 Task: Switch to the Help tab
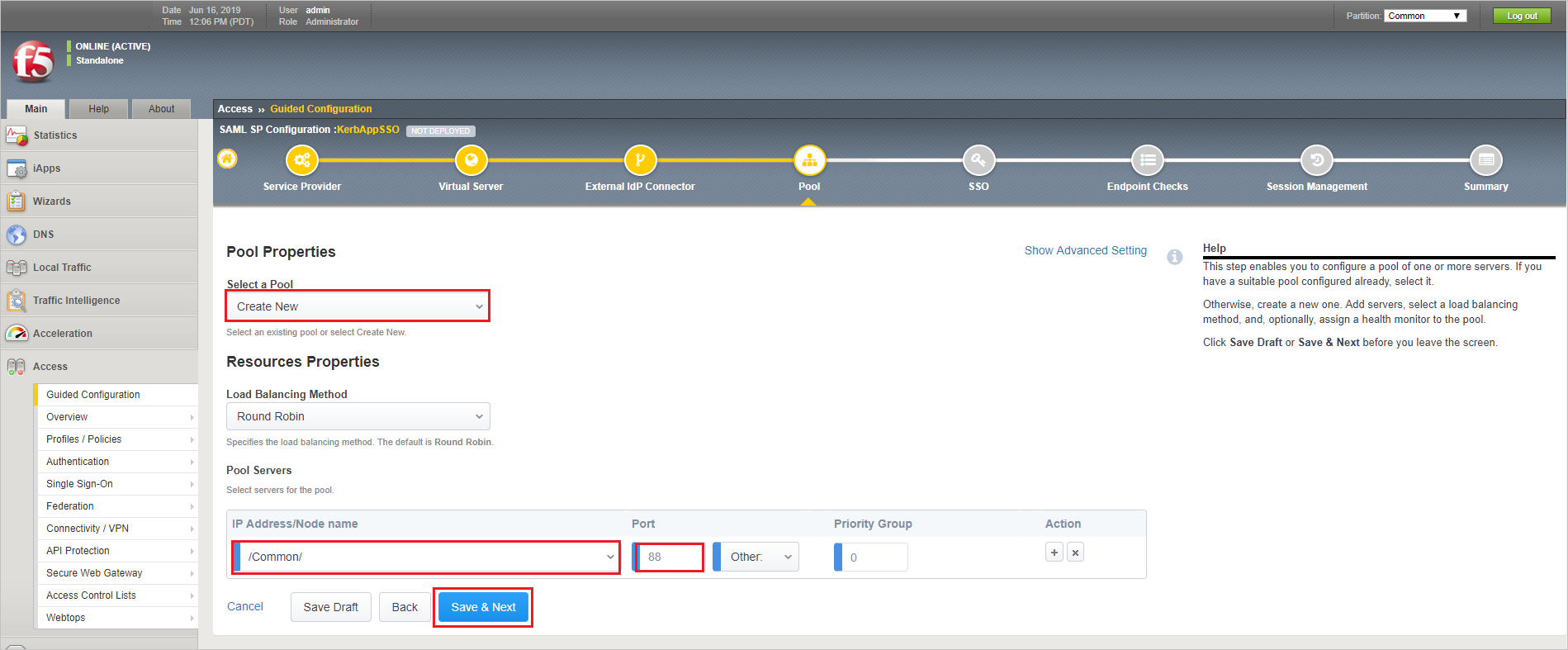click(99, 109)
